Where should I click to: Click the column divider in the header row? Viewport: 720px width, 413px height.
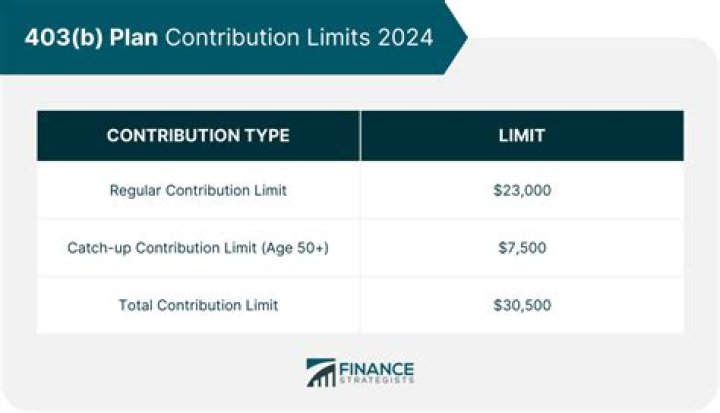click(360, 135)
